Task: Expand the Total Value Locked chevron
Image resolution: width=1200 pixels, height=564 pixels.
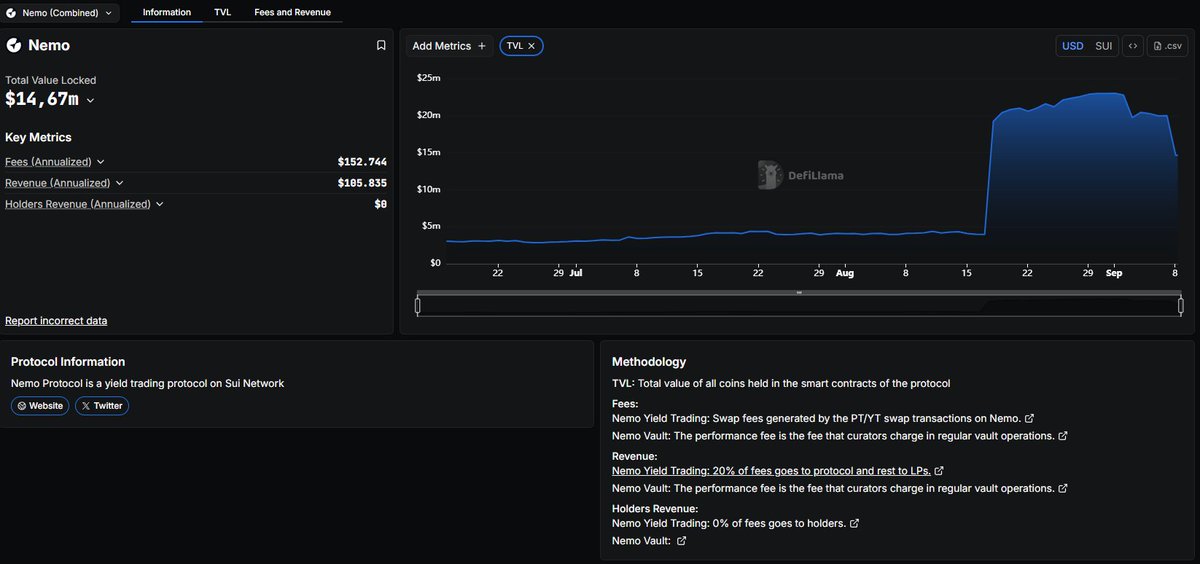Action: point(90,100)
